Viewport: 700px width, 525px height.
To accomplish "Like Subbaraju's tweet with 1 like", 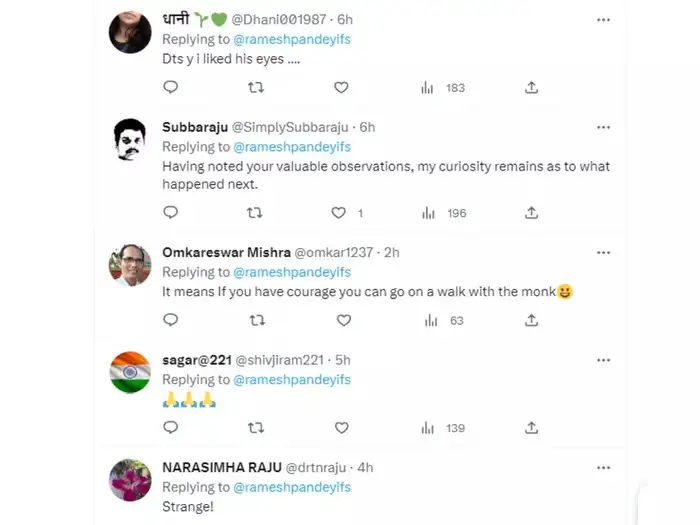I will point(340,213).
